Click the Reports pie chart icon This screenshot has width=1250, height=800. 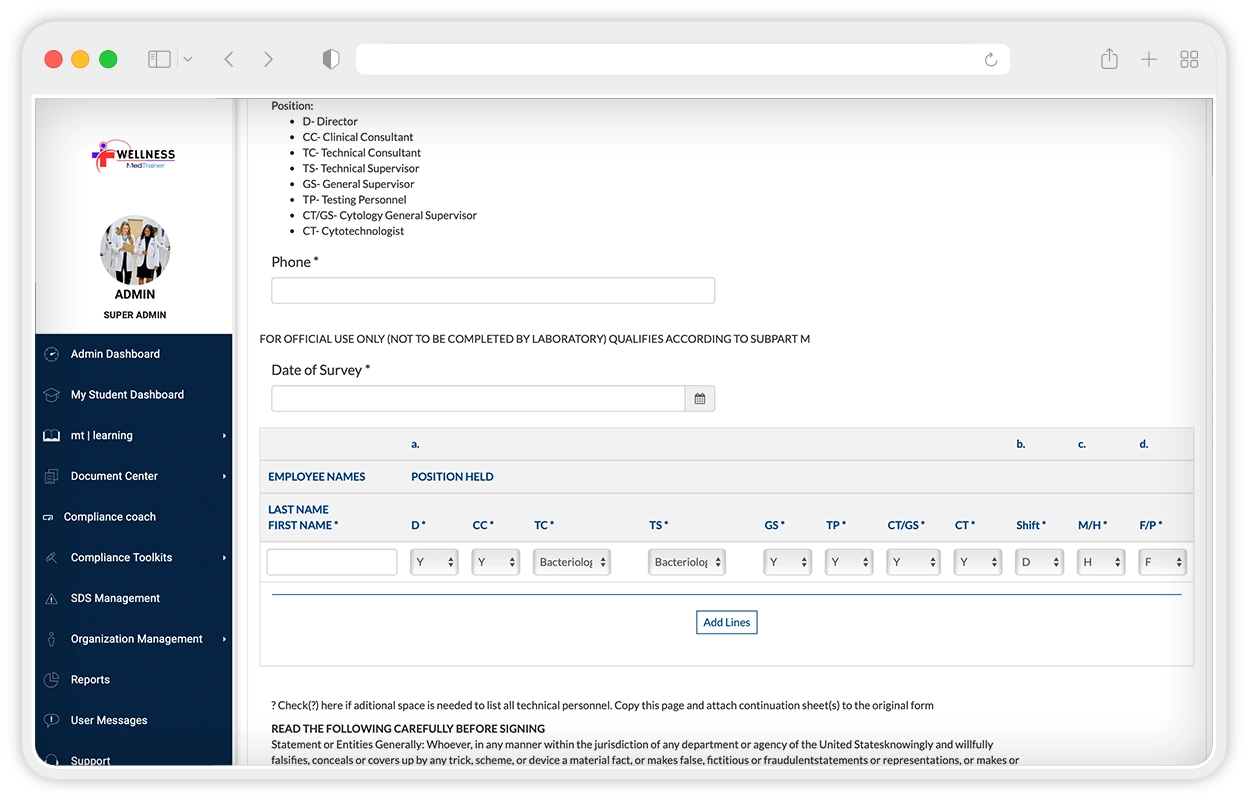tap(52, 680)
